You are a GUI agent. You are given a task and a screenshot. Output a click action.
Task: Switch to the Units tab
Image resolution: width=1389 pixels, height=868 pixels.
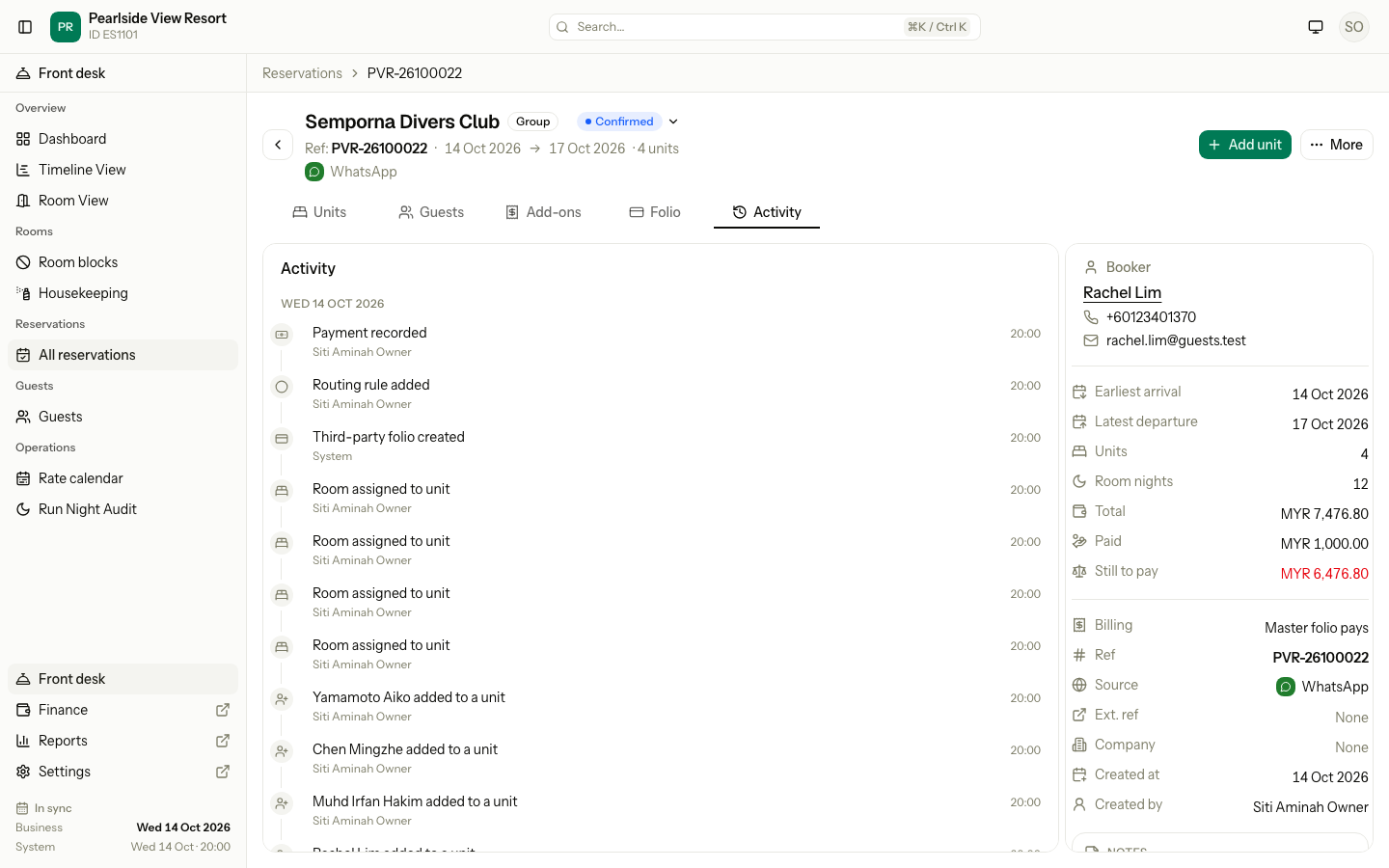tap(319, 212)
